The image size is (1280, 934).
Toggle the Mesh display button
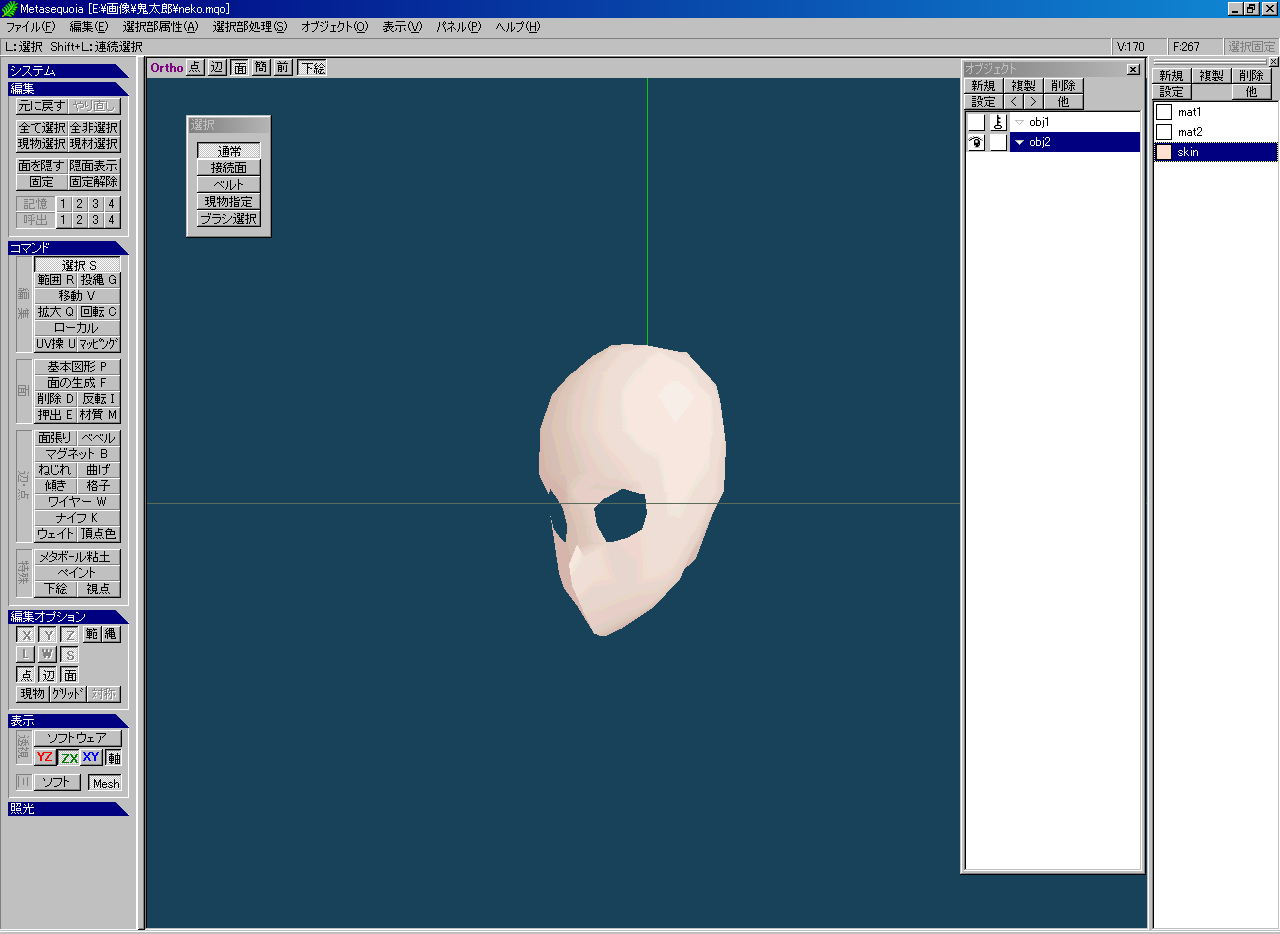coord(105,783)
